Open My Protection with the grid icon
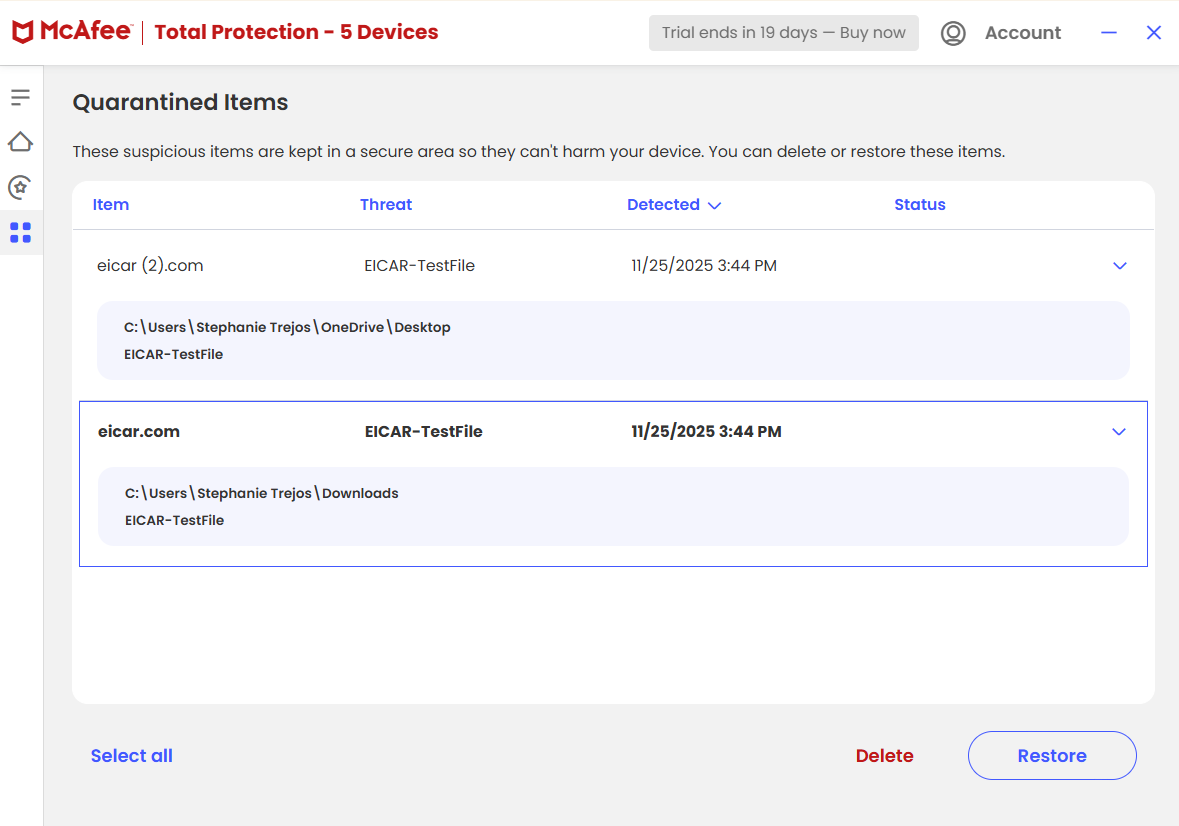The image size is (1179, 826). click(x=21, y=232)
